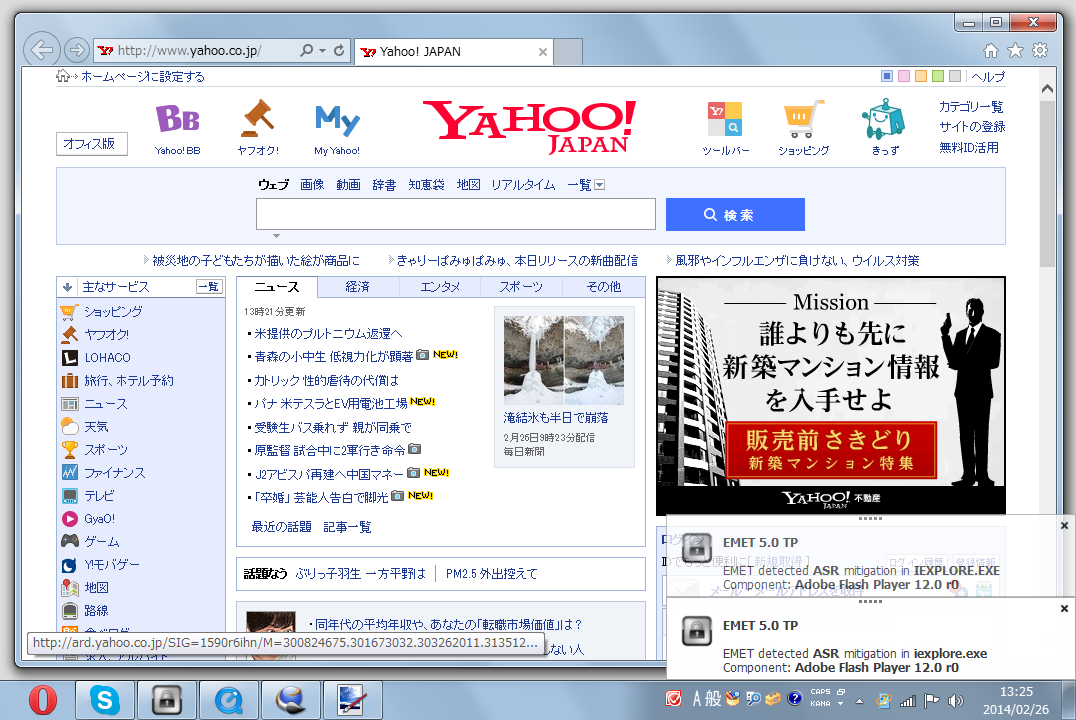Show hidden system tray icons arrow
This screenshot has height=720, width=1076.
pyautogui.click(x=859, y=701)
